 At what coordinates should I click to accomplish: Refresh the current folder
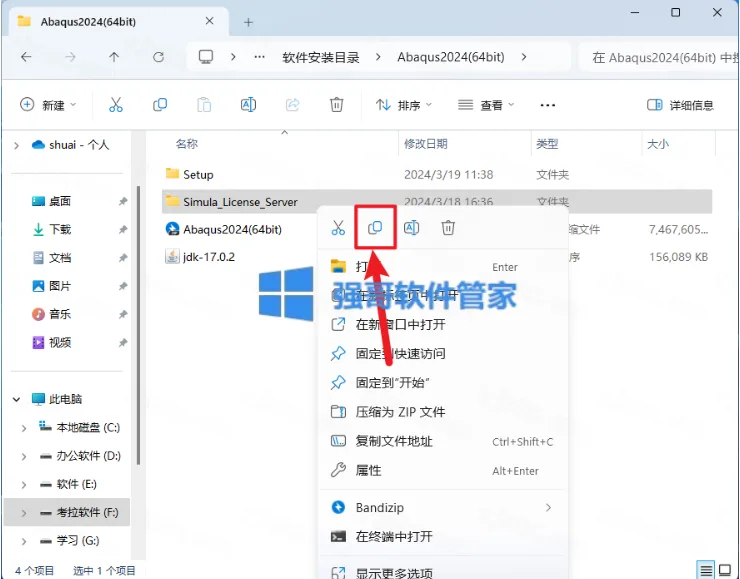[x=159, y=57]
